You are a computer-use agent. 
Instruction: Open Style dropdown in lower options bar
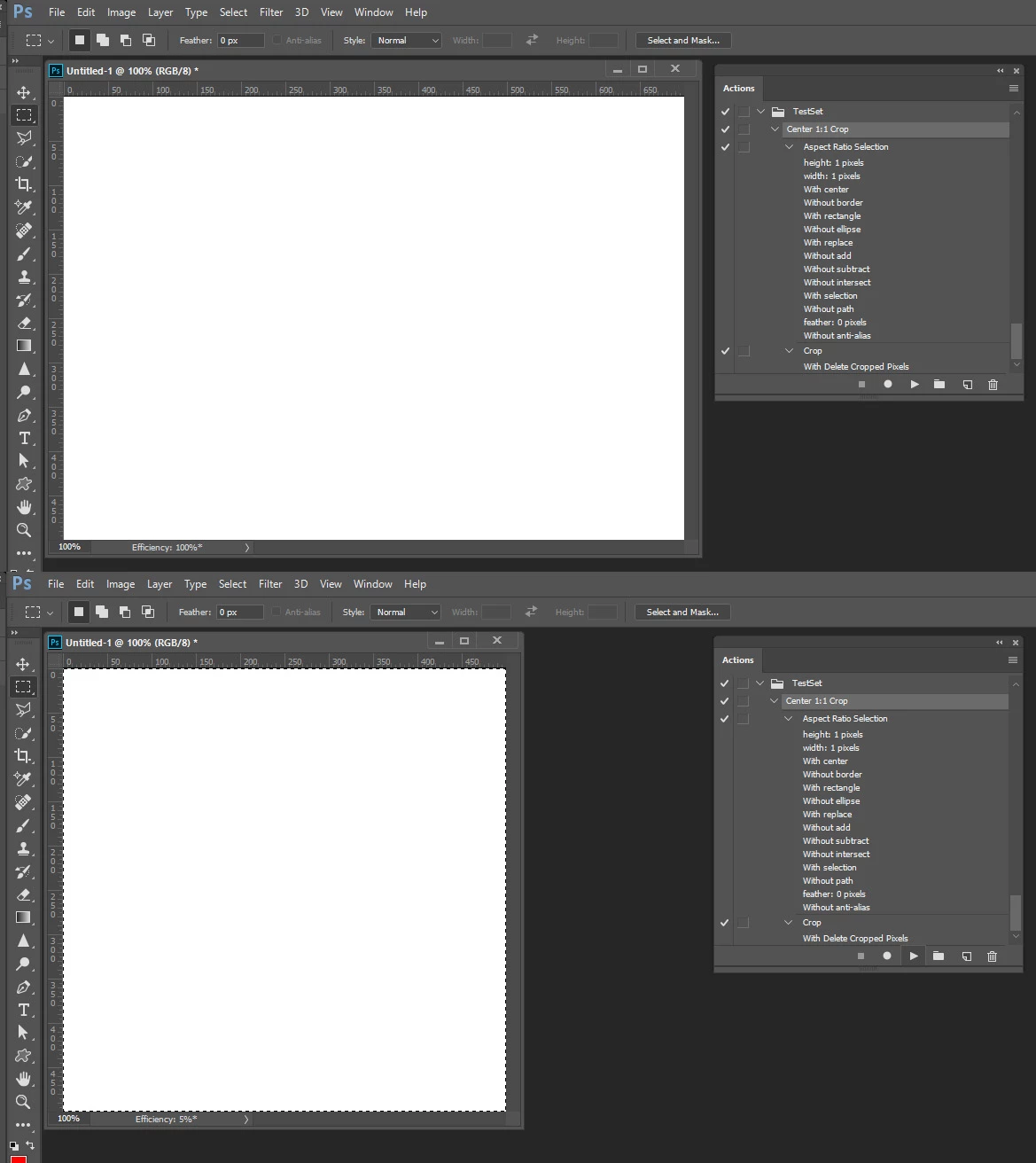[405, 613]
